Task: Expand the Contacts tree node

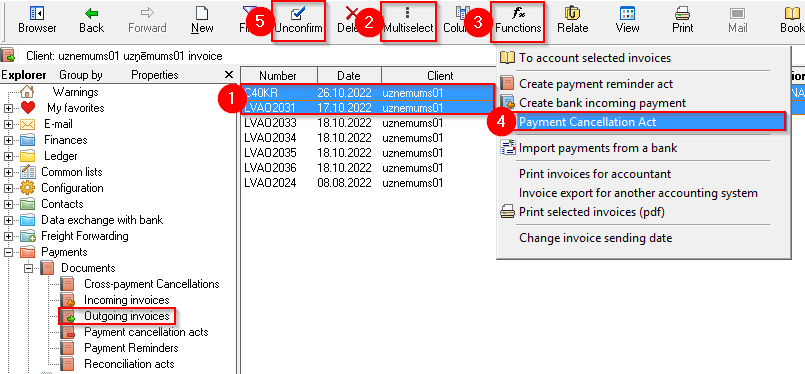Action: point(8,204)
